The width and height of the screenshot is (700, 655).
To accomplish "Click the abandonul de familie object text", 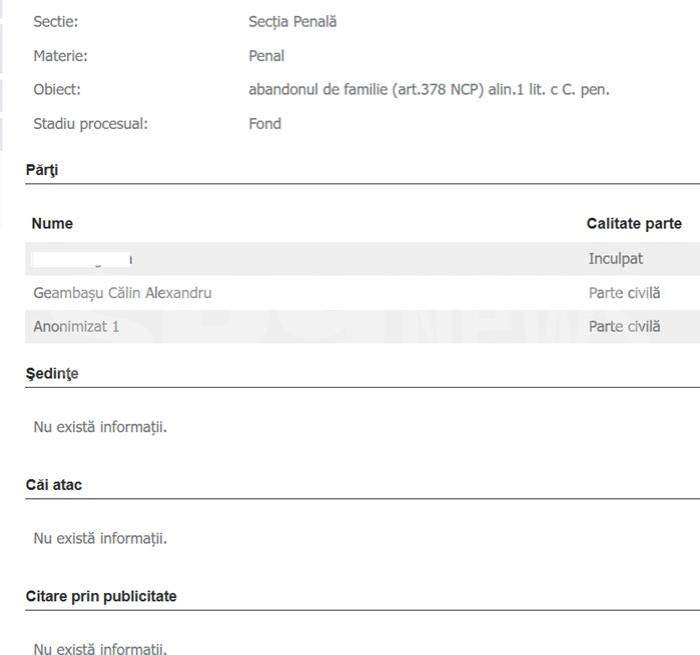I will point(429,90).
